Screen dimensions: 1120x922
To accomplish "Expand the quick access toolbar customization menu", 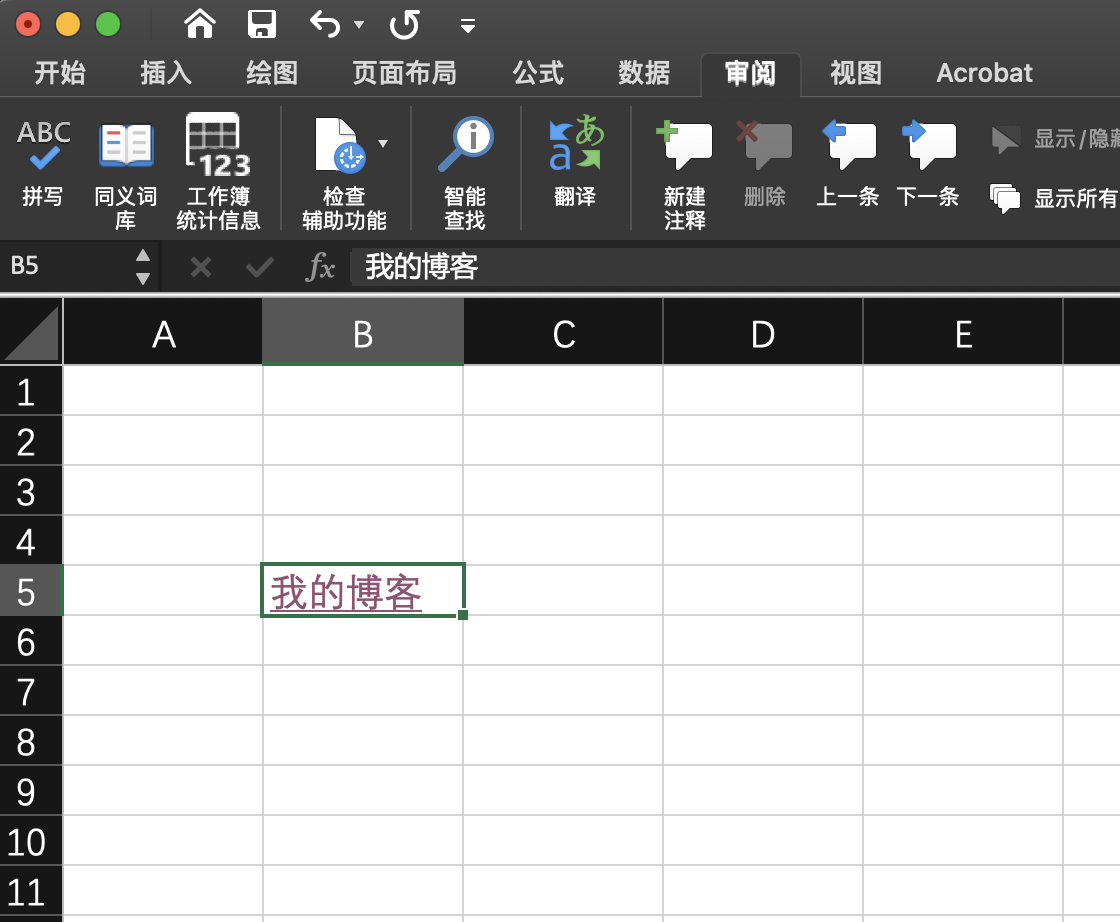I will coord(467,27).
